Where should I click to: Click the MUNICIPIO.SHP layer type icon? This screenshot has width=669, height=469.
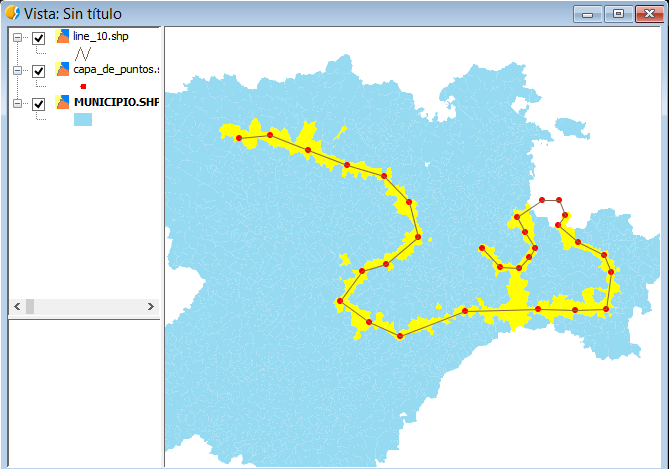pos(63,103)
